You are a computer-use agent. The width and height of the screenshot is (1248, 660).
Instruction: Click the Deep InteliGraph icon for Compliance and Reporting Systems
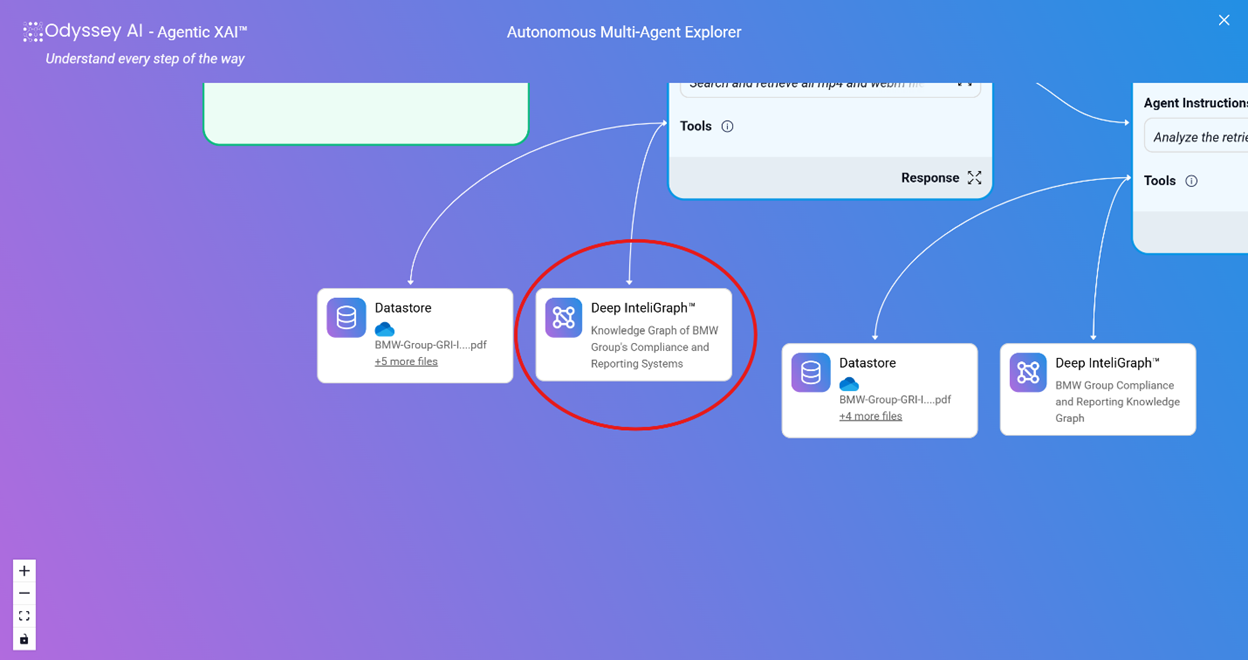click(x=564, y=318)
